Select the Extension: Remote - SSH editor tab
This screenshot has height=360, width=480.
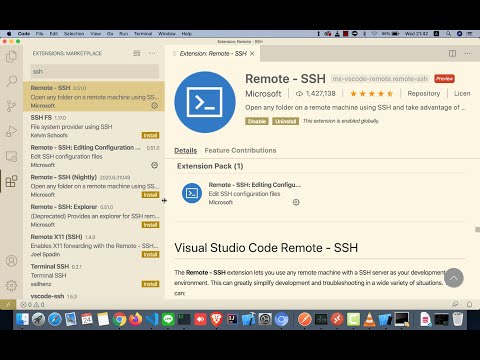click(x=213, y=53)
